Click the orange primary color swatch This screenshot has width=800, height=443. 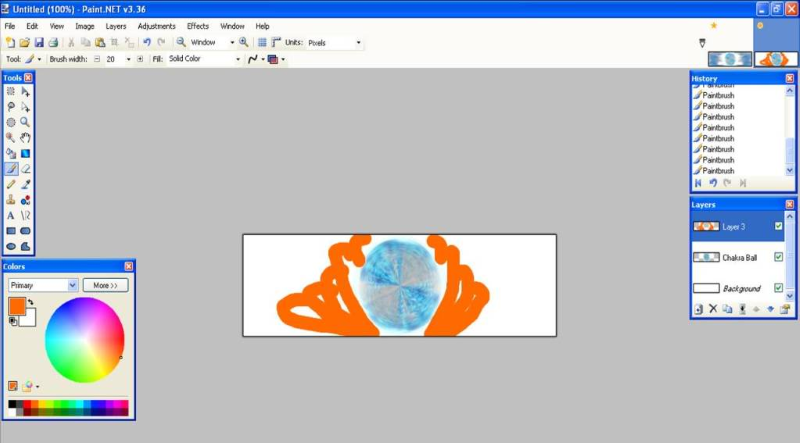(17, 306)
